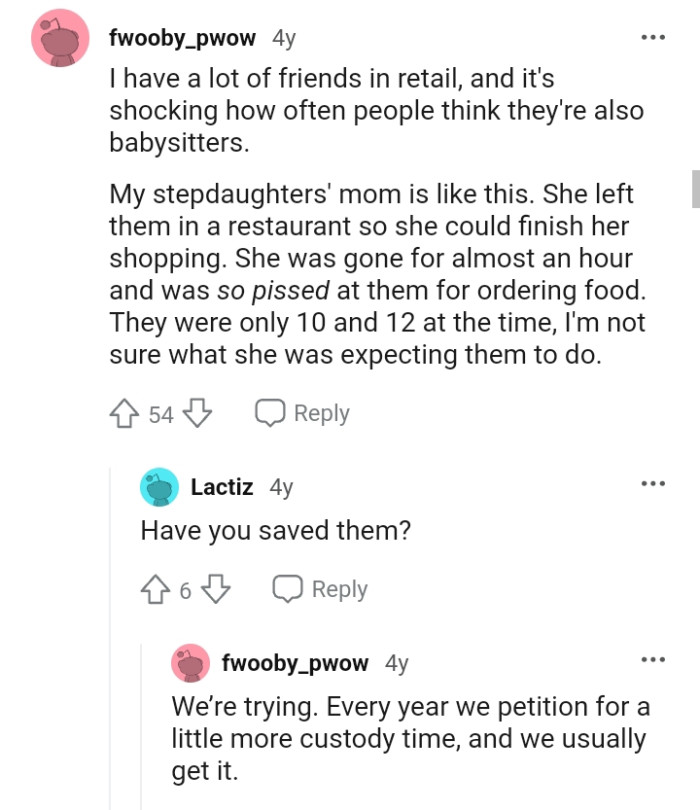The image size is (700, 810).
Task: Click Lactiz's teal avatar icon
Action: 156,486
